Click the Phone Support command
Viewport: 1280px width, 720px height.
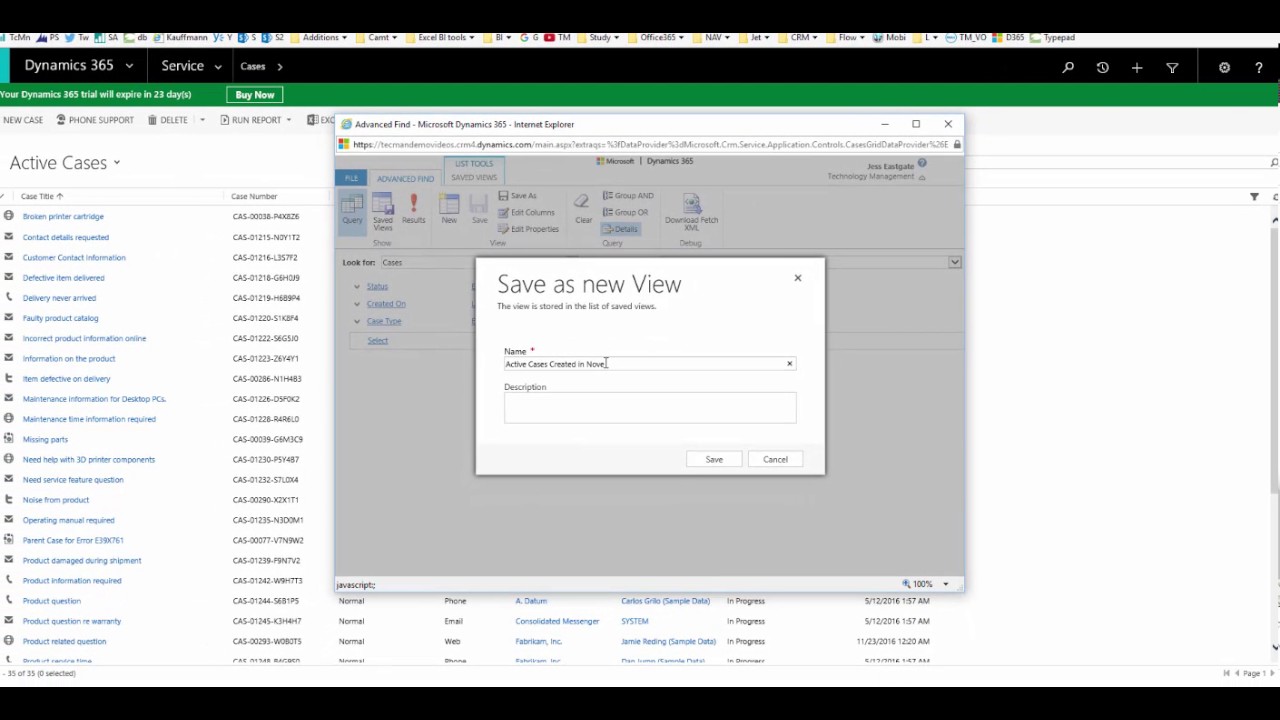pos(95,120)
